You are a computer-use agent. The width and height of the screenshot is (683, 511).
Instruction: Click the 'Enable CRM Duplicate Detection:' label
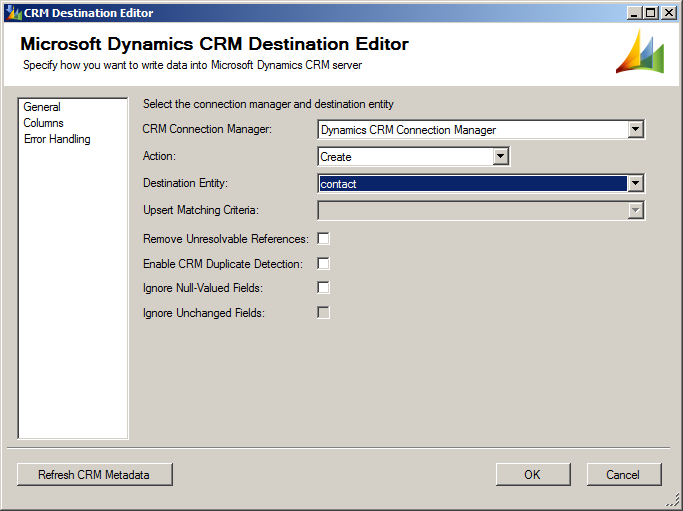coord(223,264)
